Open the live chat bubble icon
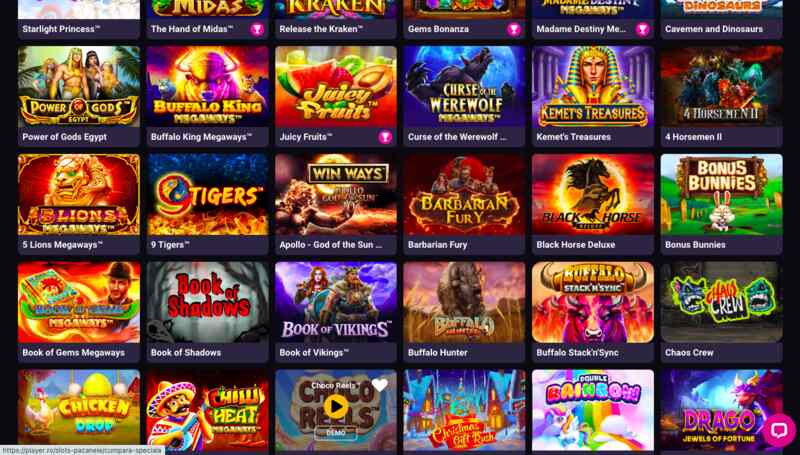This screenshot has height=455, width=800. click(x=779, y=430)
